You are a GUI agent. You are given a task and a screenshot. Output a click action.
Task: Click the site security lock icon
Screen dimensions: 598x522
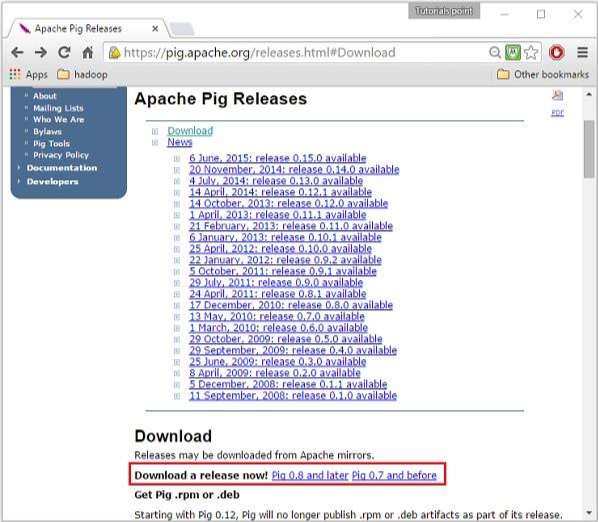pyautogui.click(x=114, y=52)
